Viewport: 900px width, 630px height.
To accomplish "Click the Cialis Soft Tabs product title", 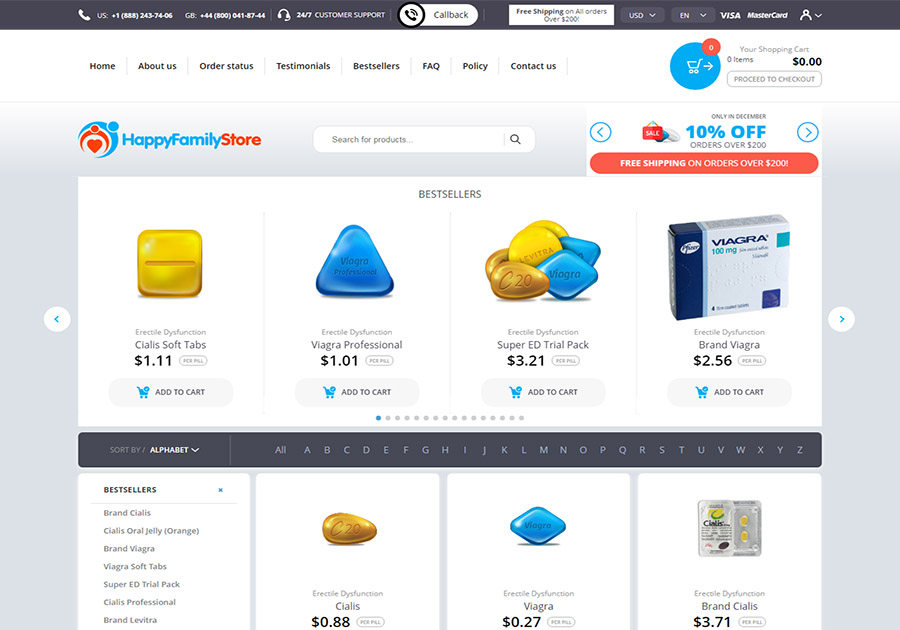I will coord(170,345).
